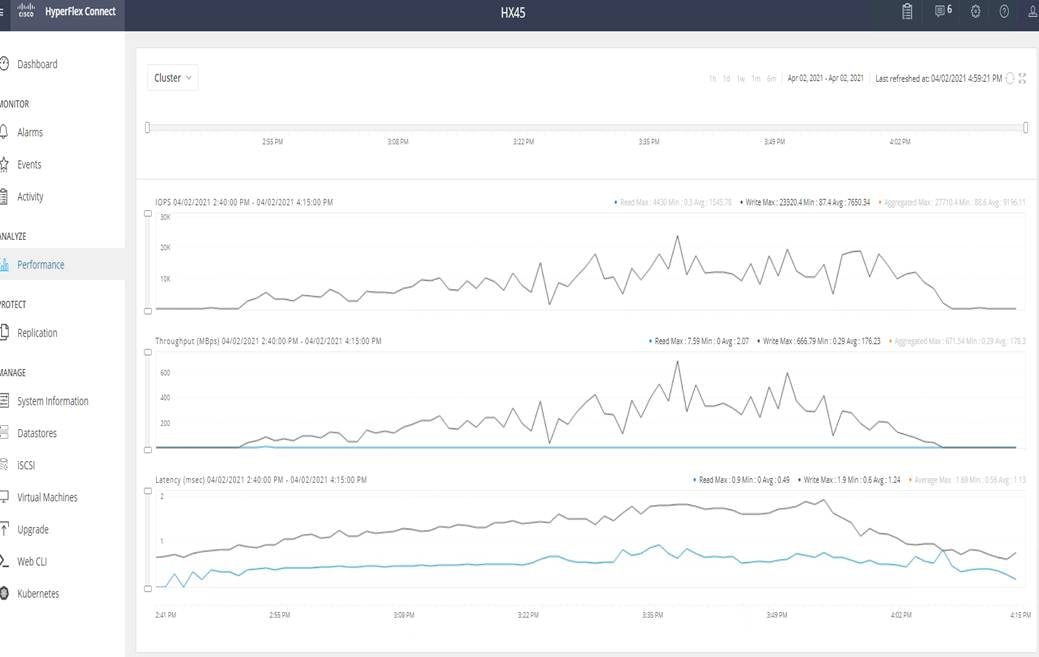Image resolution: width=1039 pixels, height=657 pixels.
Task: Click the Virtual Machines monitor icon
Action: pos(4,497)
